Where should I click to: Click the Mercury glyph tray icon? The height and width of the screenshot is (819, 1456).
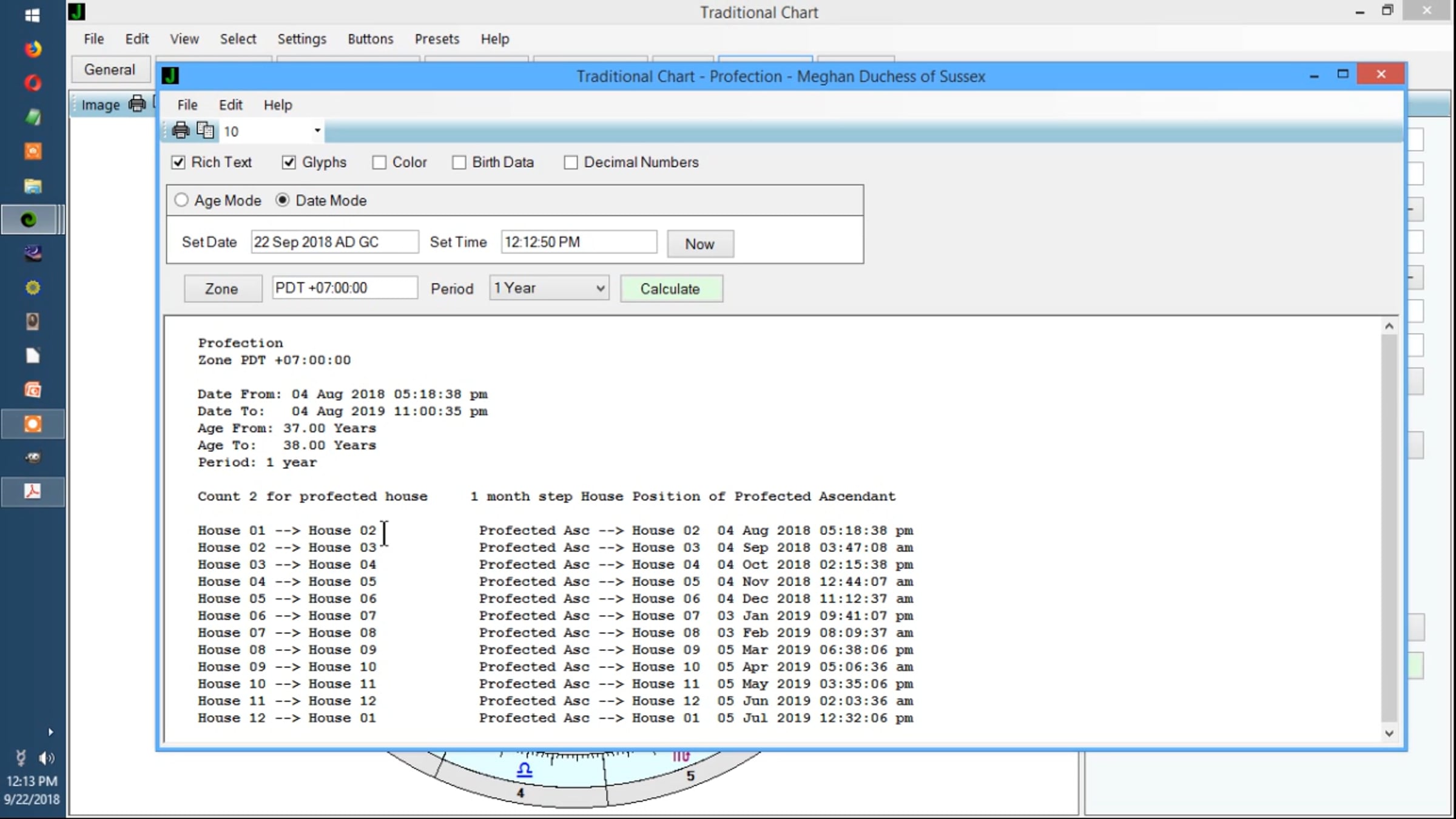click(21, 758)
